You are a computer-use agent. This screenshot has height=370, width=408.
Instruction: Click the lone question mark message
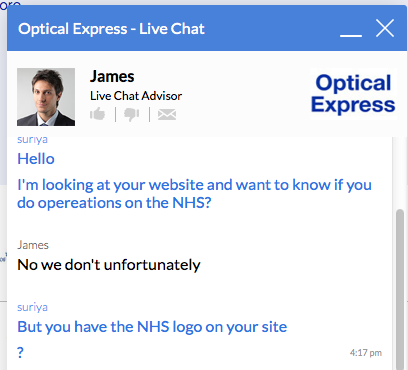pos(20,352)
